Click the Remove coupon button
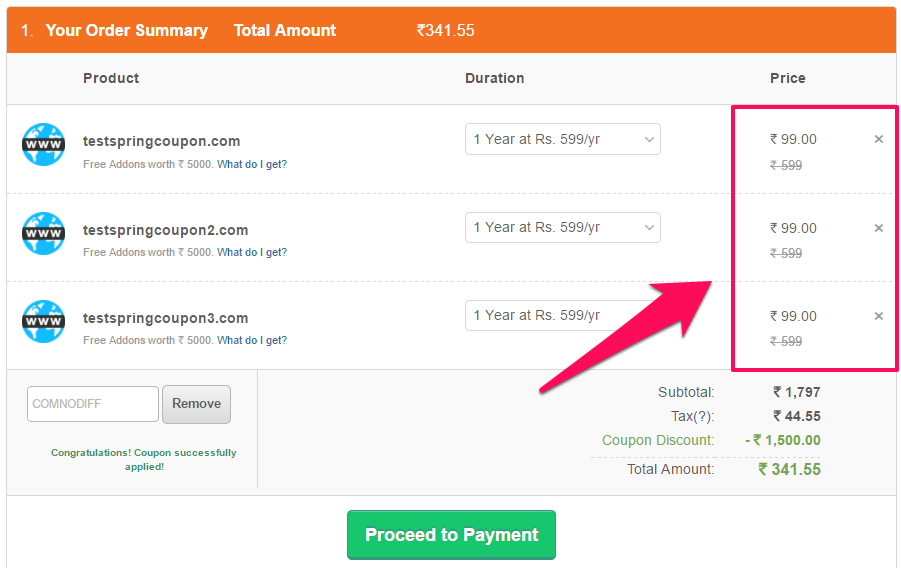The image size is (901, 568). click(197, 404)
